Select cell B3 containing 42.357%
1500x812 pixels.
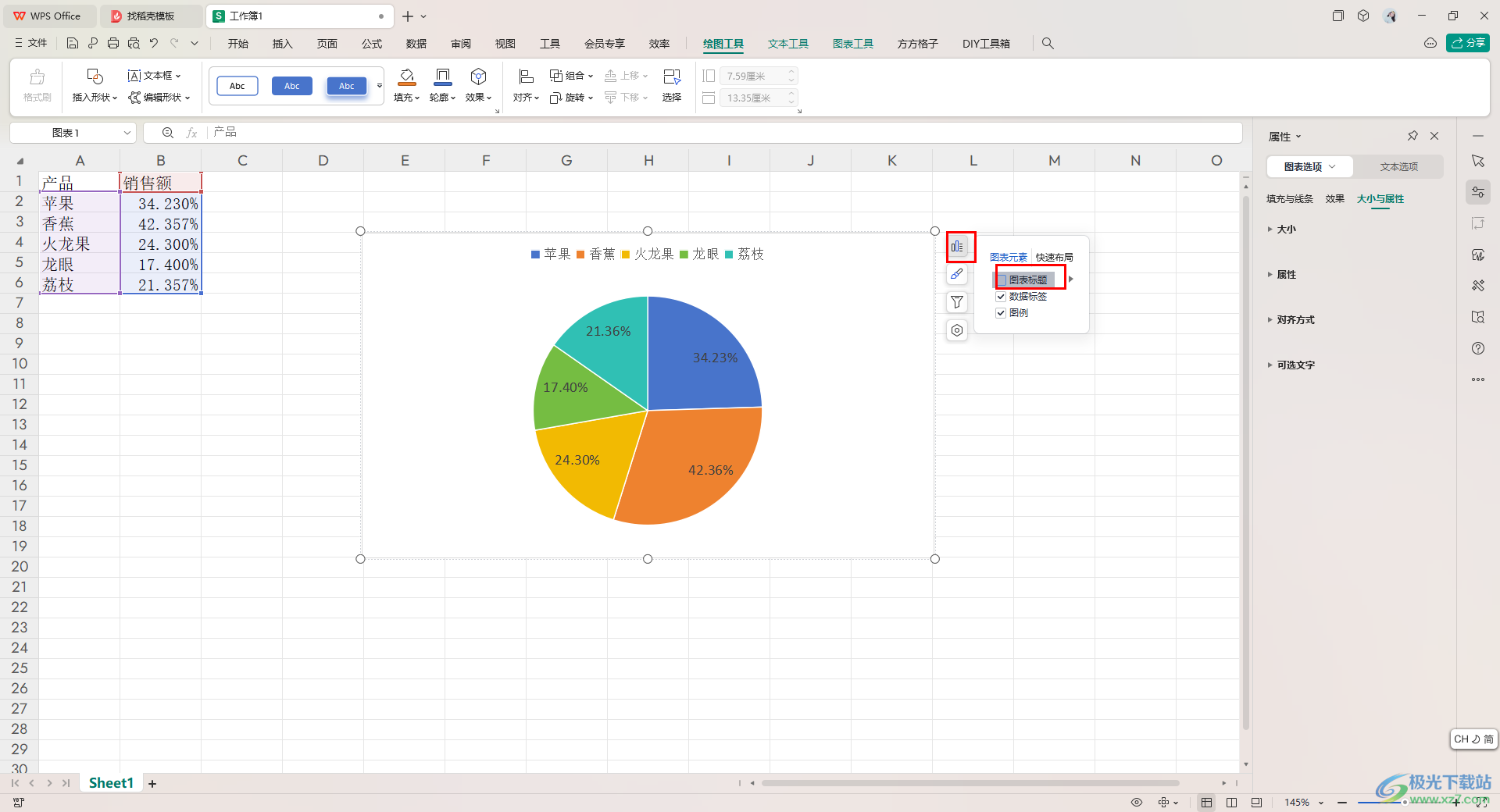pyautogui.click(x=161, y=224)
